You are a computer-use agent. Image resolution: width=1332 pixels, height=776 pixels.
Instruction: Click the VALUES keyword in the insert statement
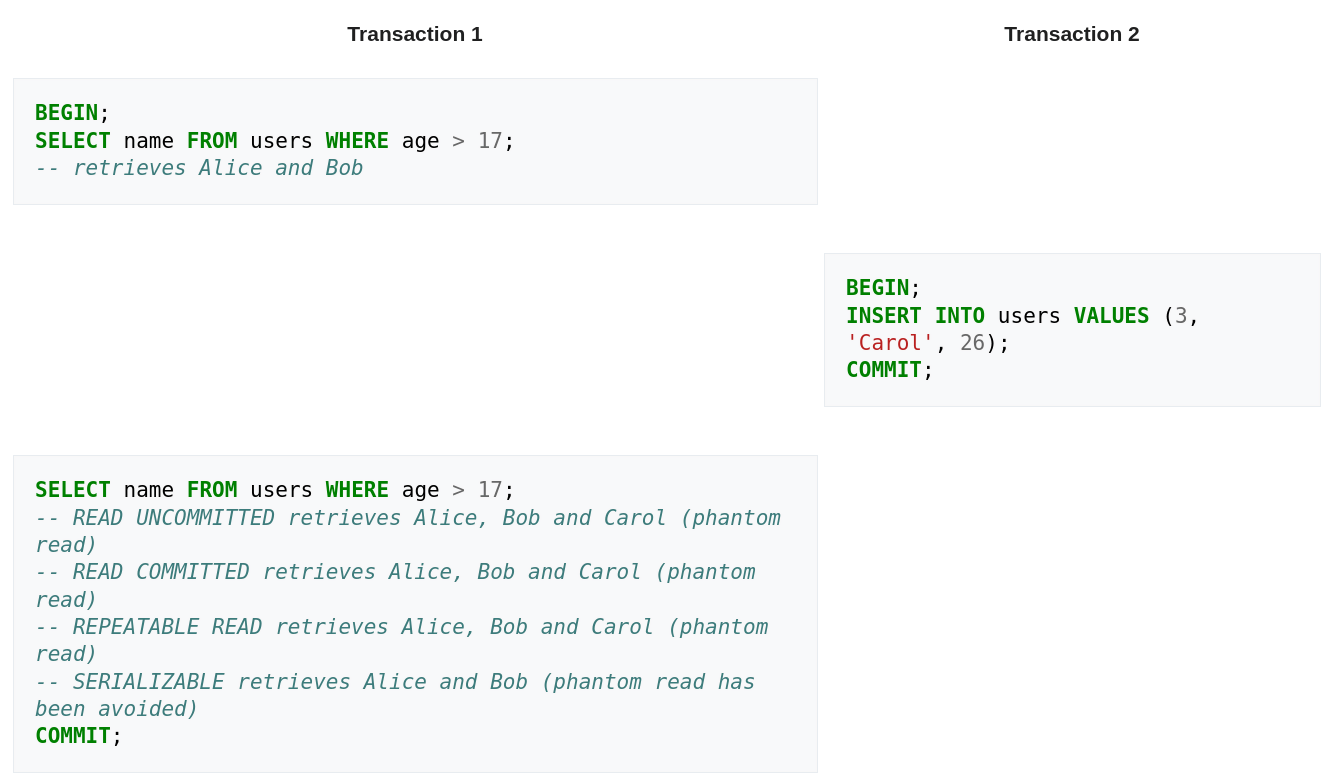pyautogui.click(x=1111, y=316)
